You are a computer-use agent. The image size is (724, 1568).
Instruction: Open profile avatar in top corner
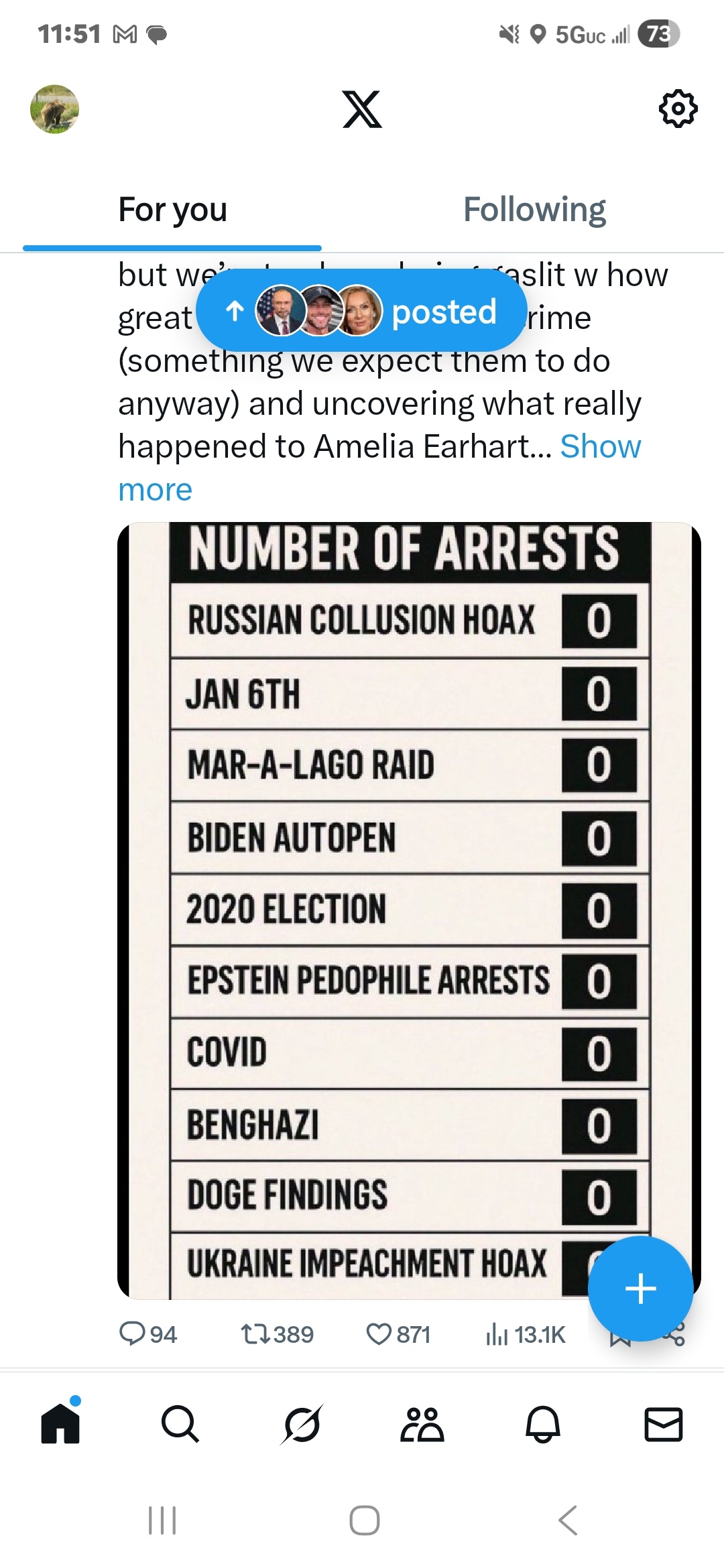point(54,109)
